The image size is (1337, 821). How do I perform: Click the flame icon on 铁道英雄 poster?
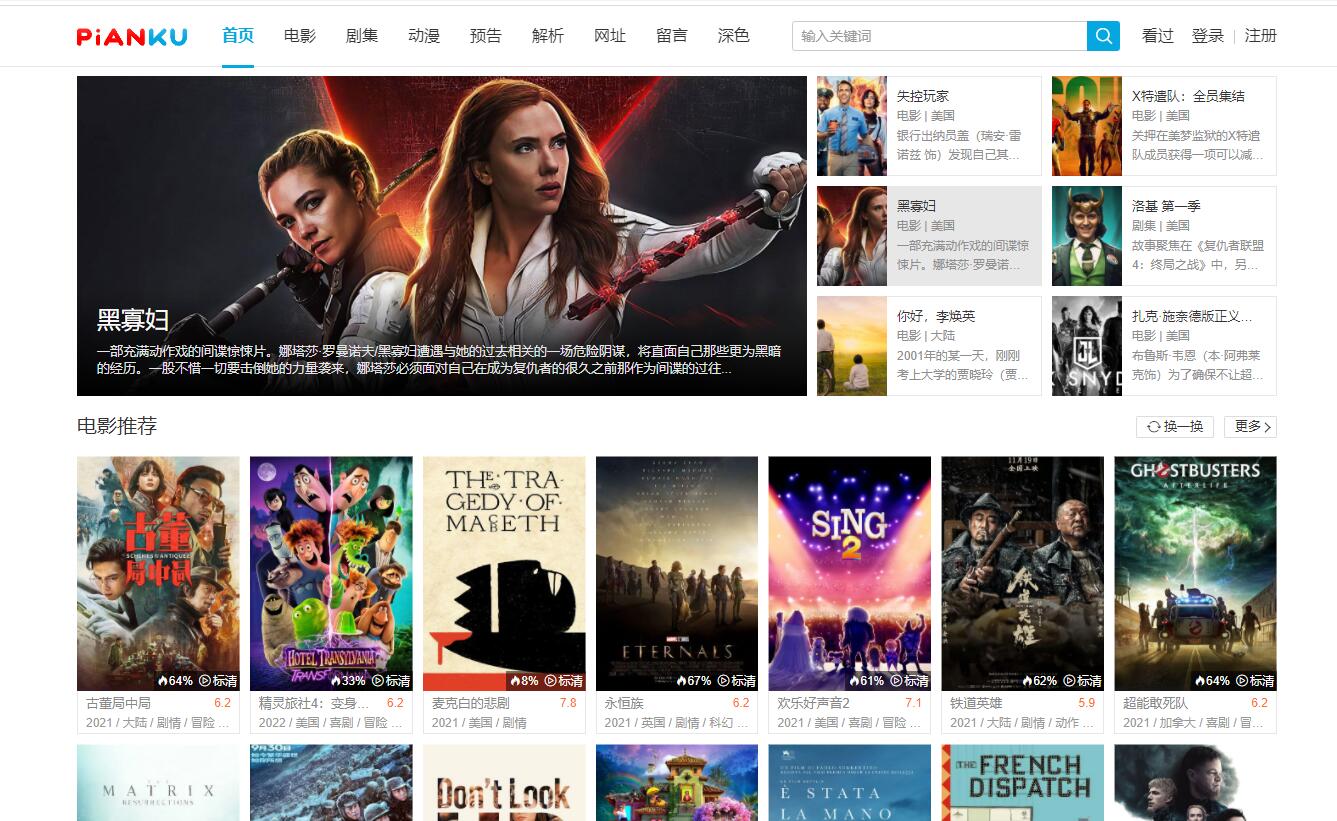[1027, 680]
